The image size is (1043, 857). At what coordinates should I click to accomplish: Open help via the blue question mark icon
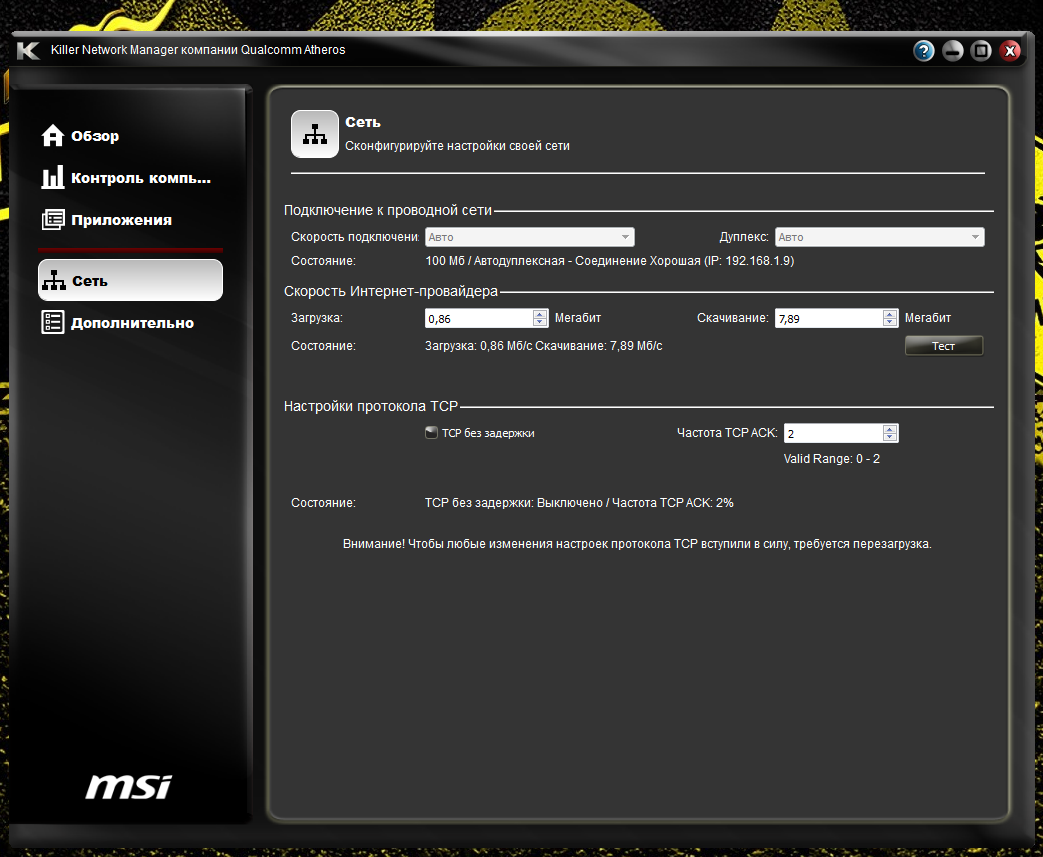(x=923, y=51)
